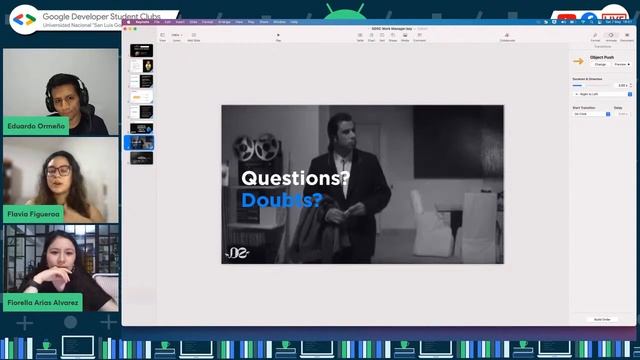Open the Zoom level dropdown

[176, 37]
